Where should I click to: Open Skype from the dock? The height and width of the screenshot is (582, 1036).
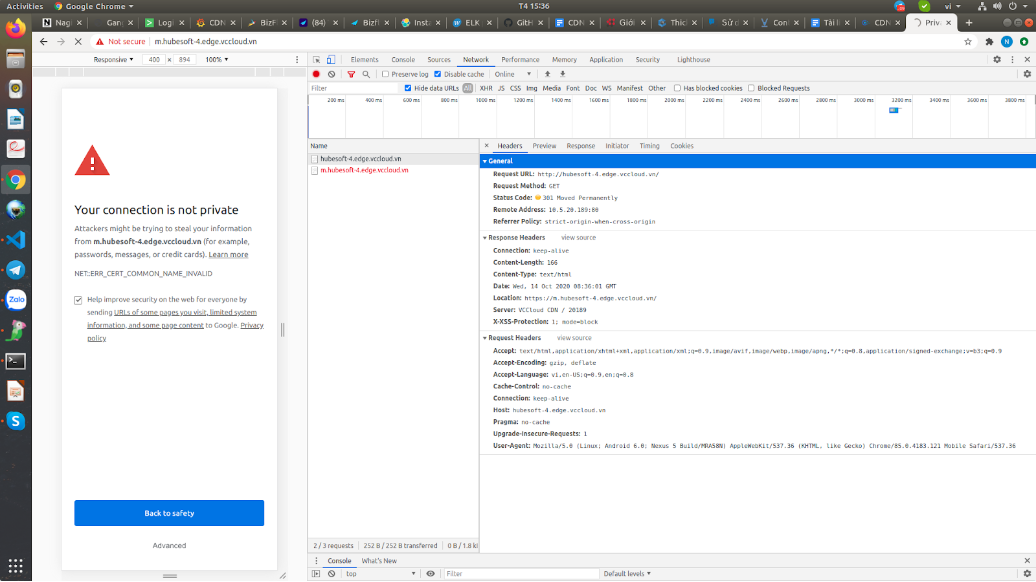click(16, 421)
